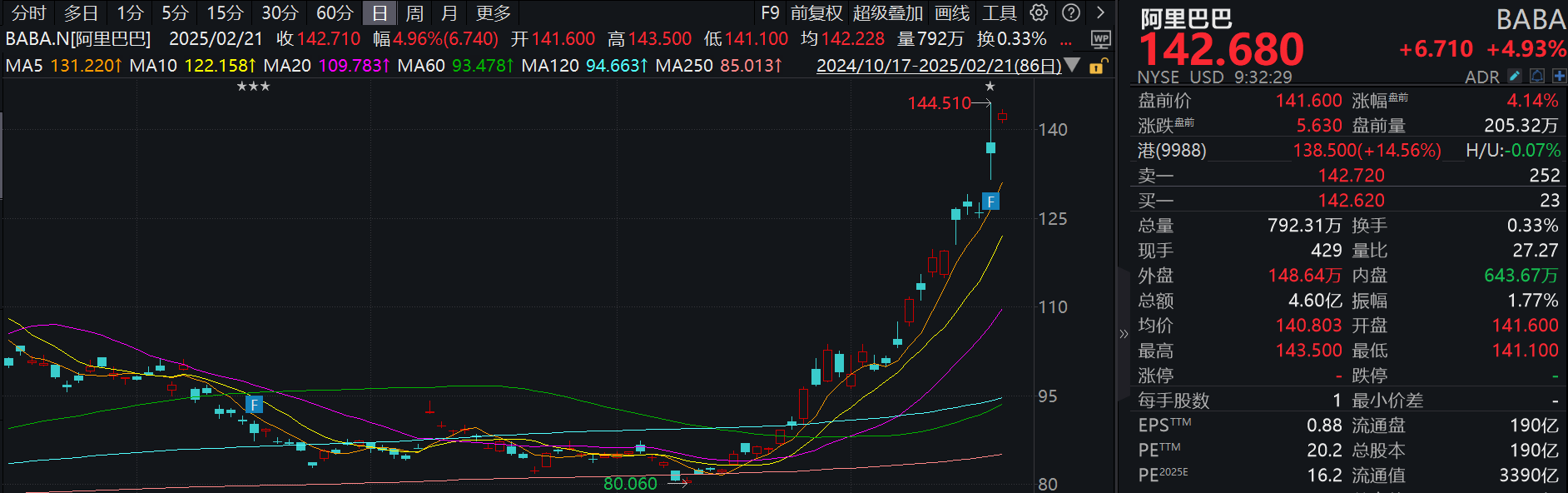Open the price alert bell icon
1568x493 pixels.
pyautogui.click(x=1537, y=77)
